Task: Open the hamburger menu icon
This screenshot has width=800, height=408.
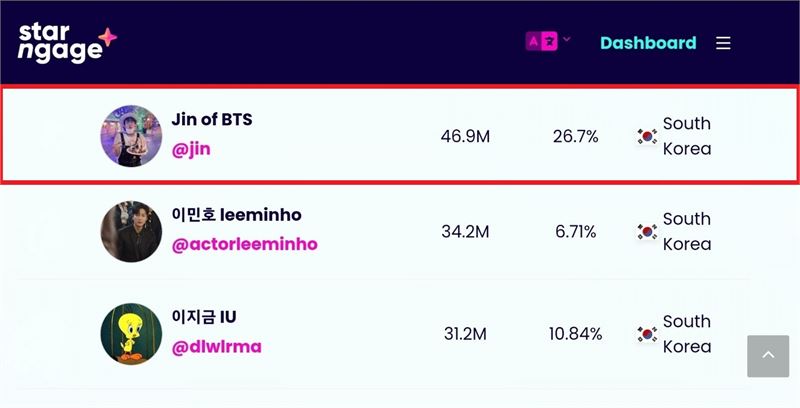Action: (x=723, y=43)
